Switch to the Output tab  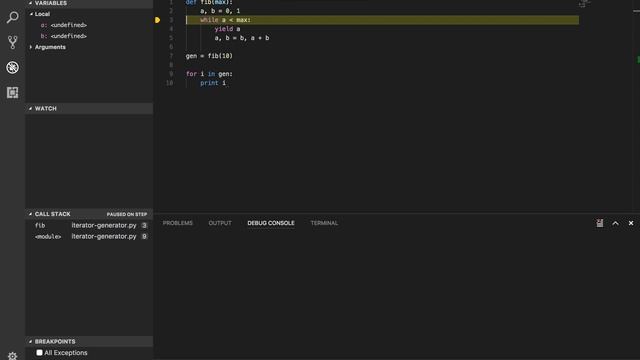(220, 223)
